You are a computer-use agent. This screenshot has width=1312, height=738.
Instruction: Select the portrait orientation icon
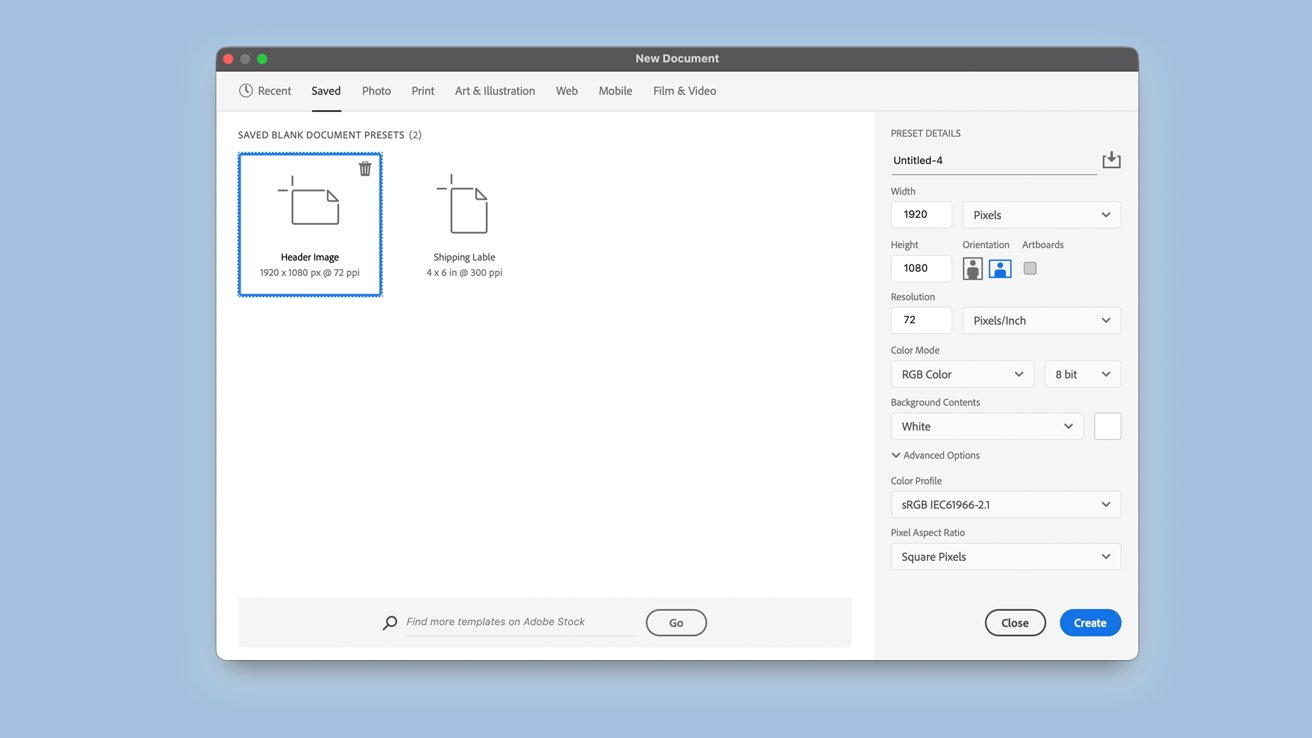tap(972, 268)
